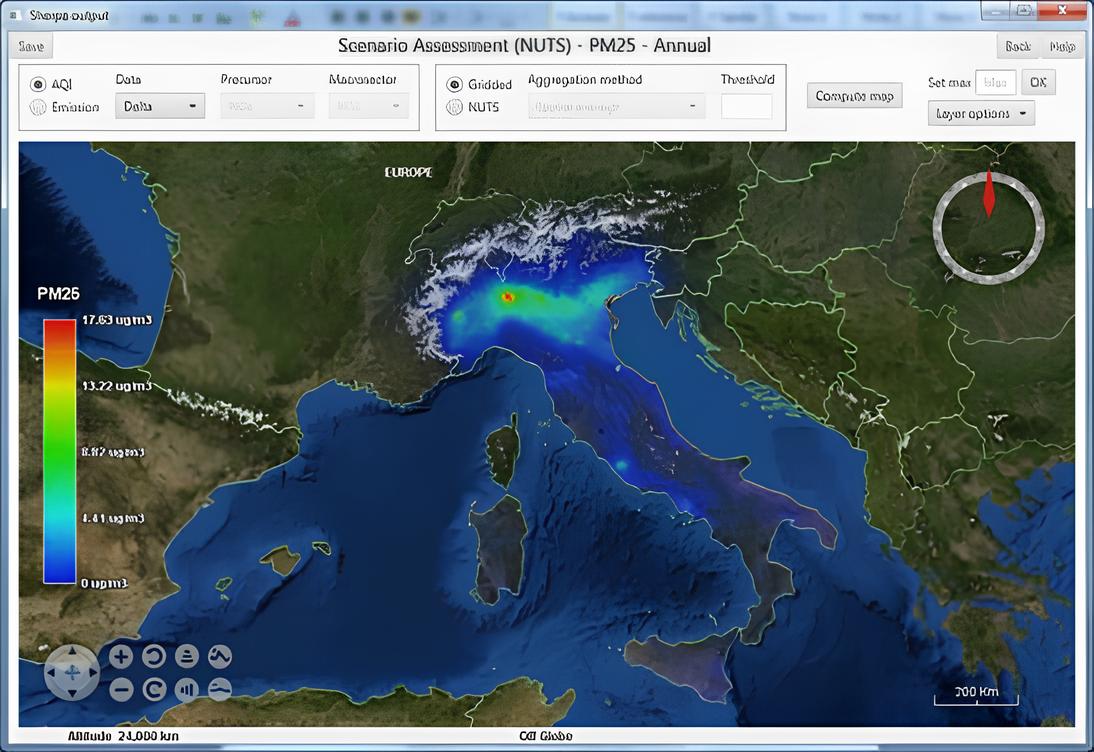Click Save in the top-left corner
Viewport: 1094px width, 752px height.
point(31,47)
